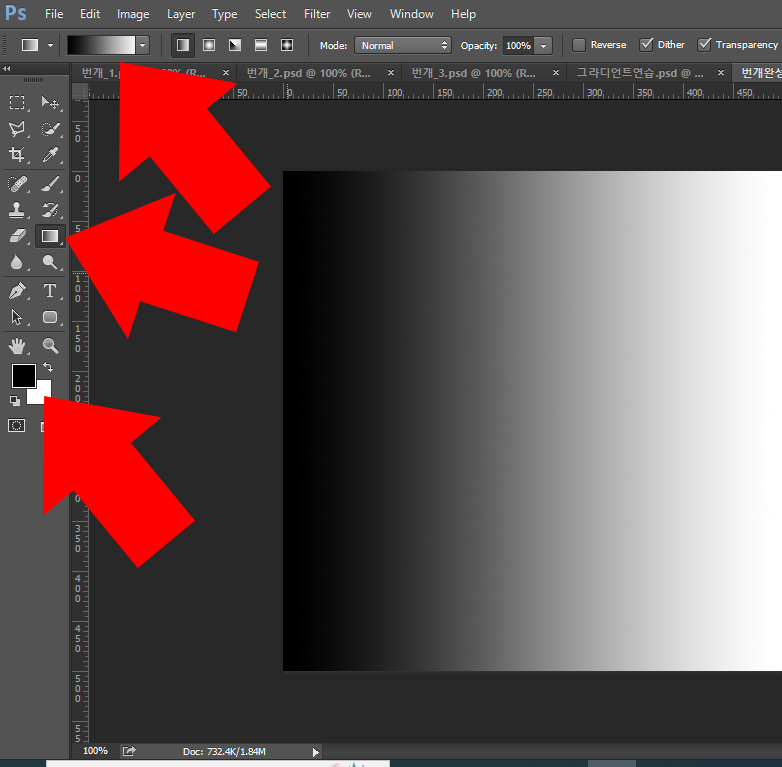Collapse the toolbox with double arrows
The height and width of the screenshot is (767, 782).
click(x=7, y=68)
